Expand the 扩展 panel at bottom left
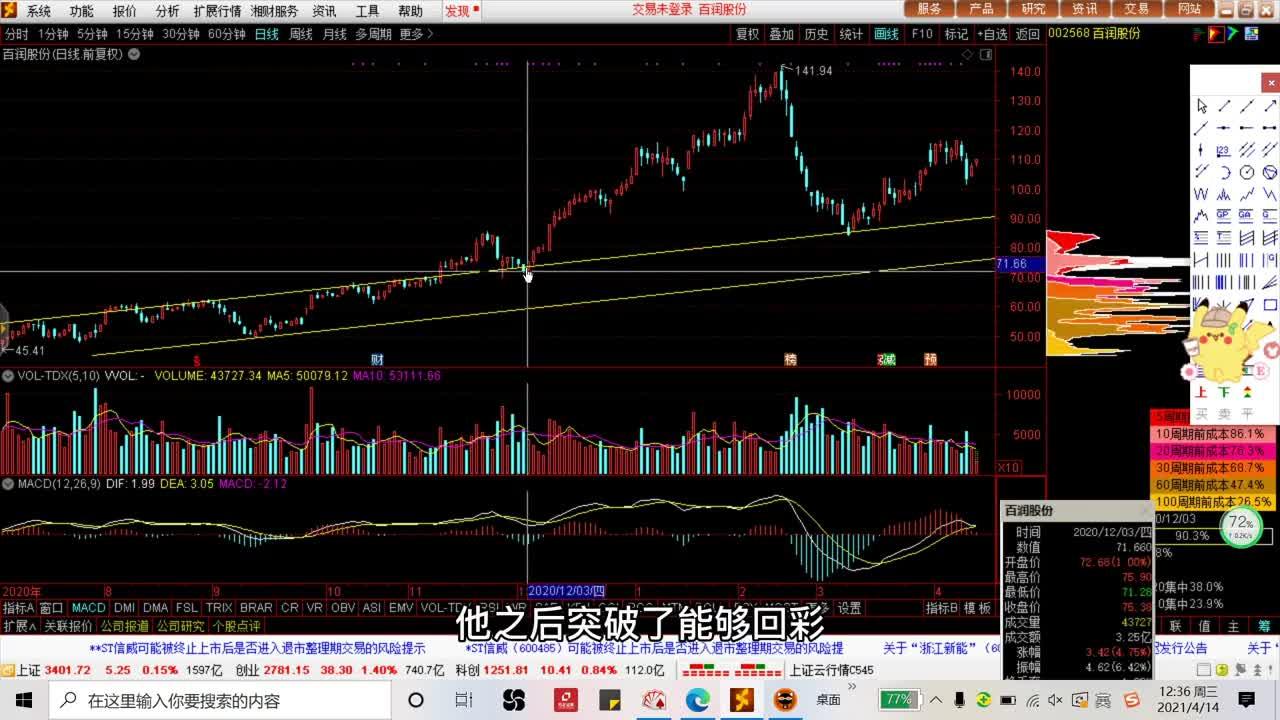The height and width of the screenshot is (720, 1280). (x=20, y=626)
